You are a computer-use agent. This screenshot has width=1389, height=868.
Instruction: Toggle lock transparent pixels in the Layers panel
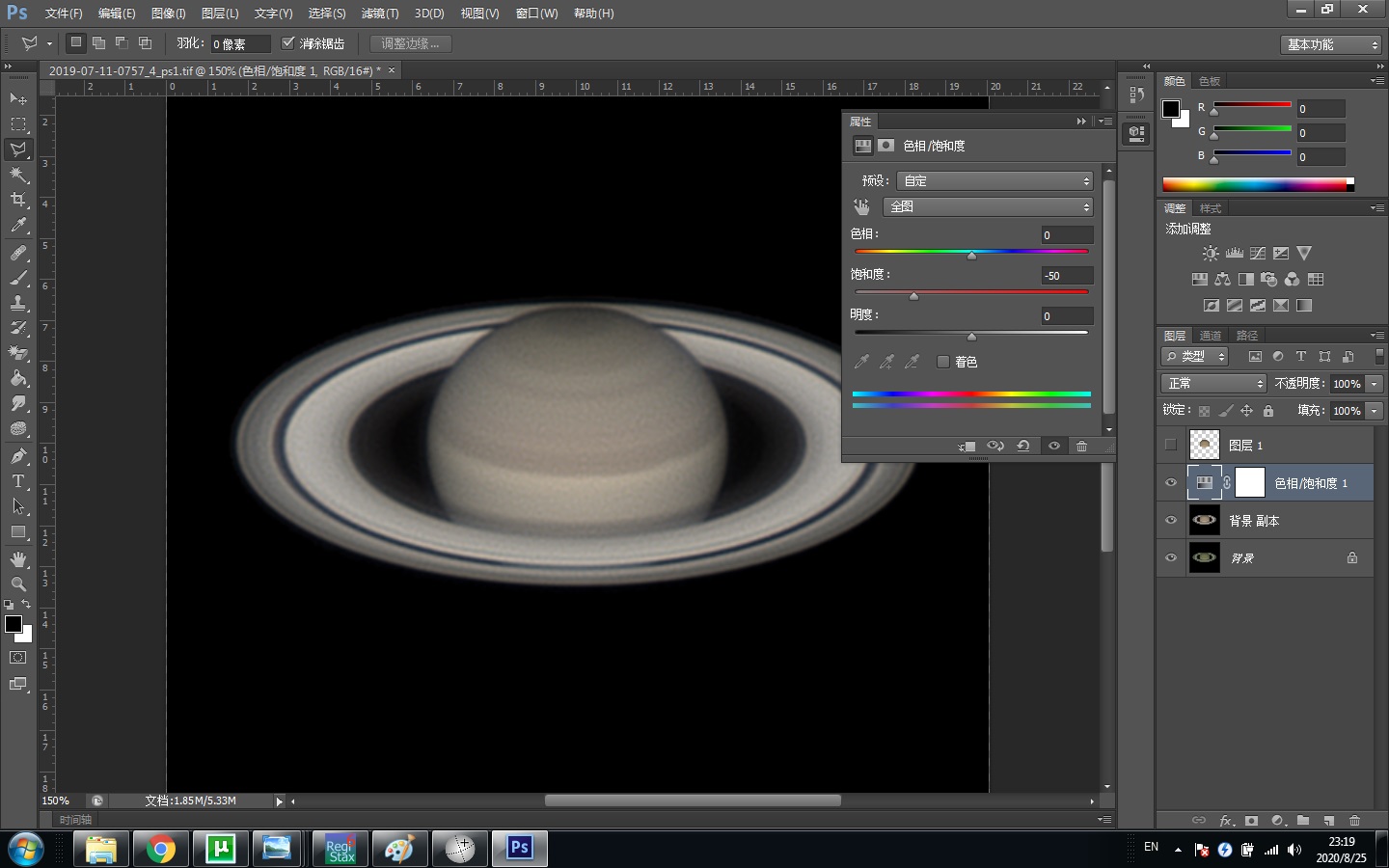pos(1205,411)
